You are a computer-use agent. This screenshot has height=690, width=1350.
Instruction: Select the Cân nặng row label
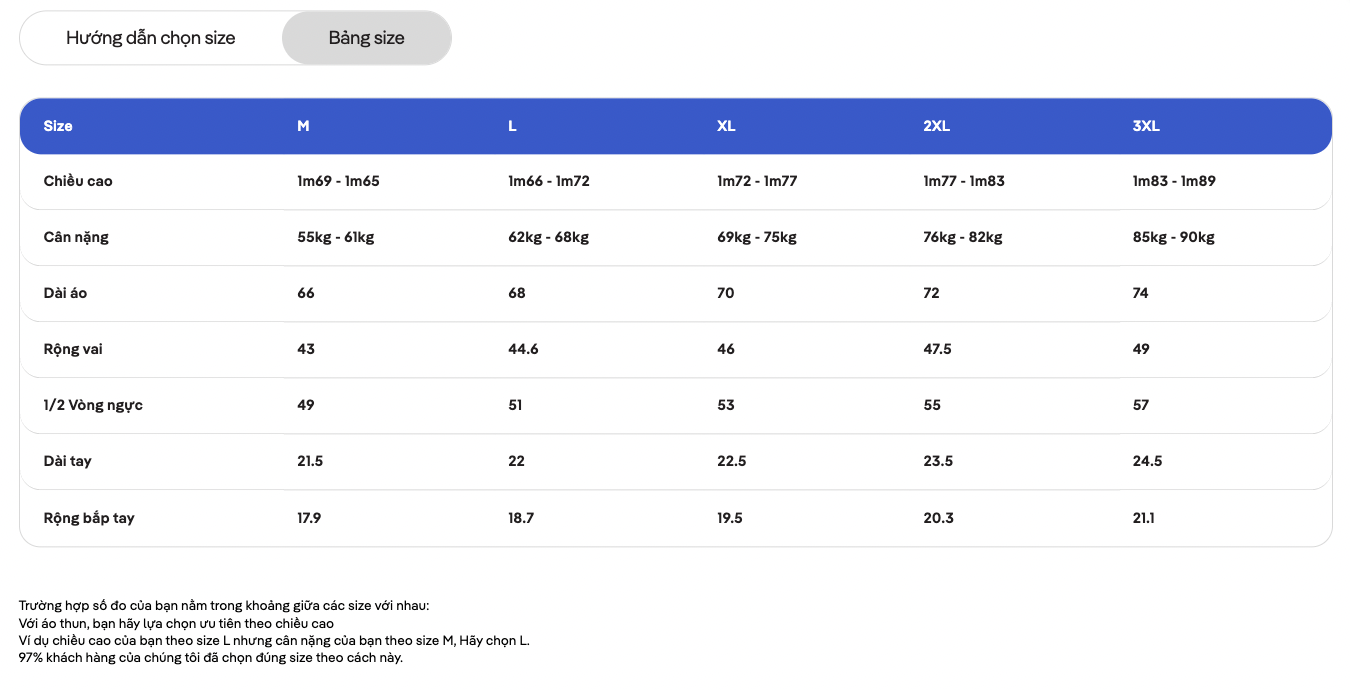(76, 237)
